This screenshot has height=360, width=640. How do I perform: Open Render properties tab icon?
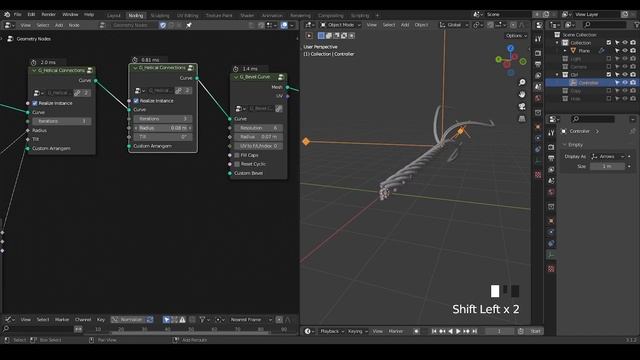click(551, 147)
